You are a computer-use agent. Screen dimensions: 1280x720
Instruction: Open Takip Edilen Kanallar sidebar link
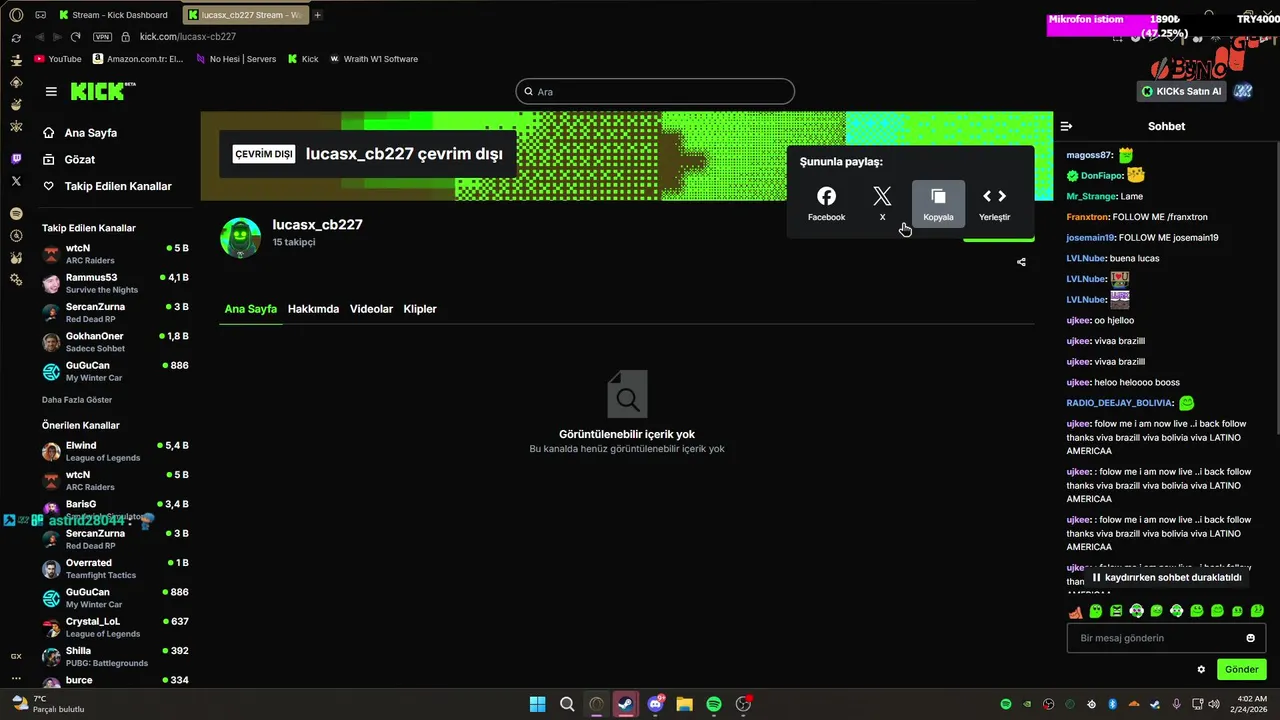coord(107,186)
